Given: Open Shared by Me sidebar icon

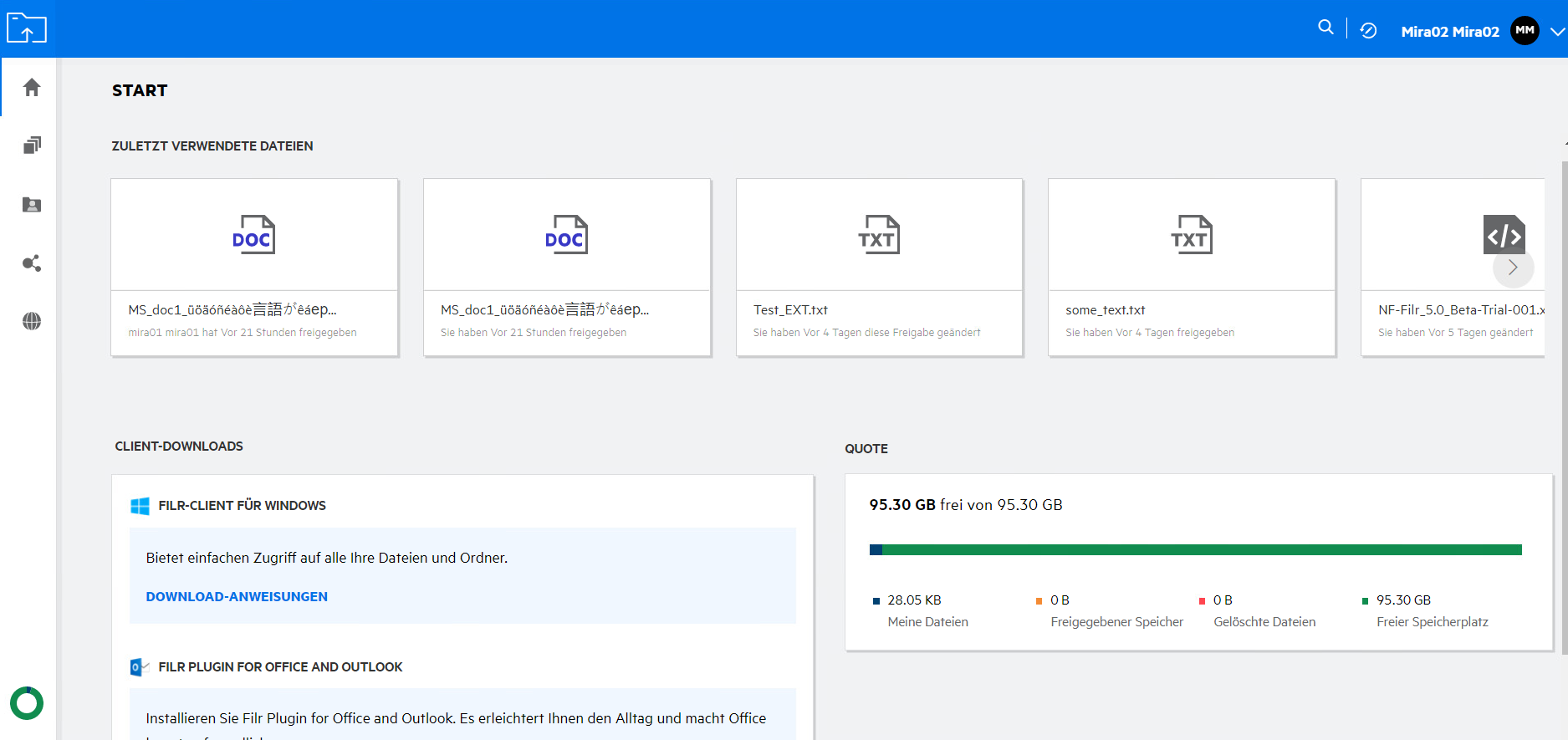Looking at the screenshot, I should click(x=32, y=263).
